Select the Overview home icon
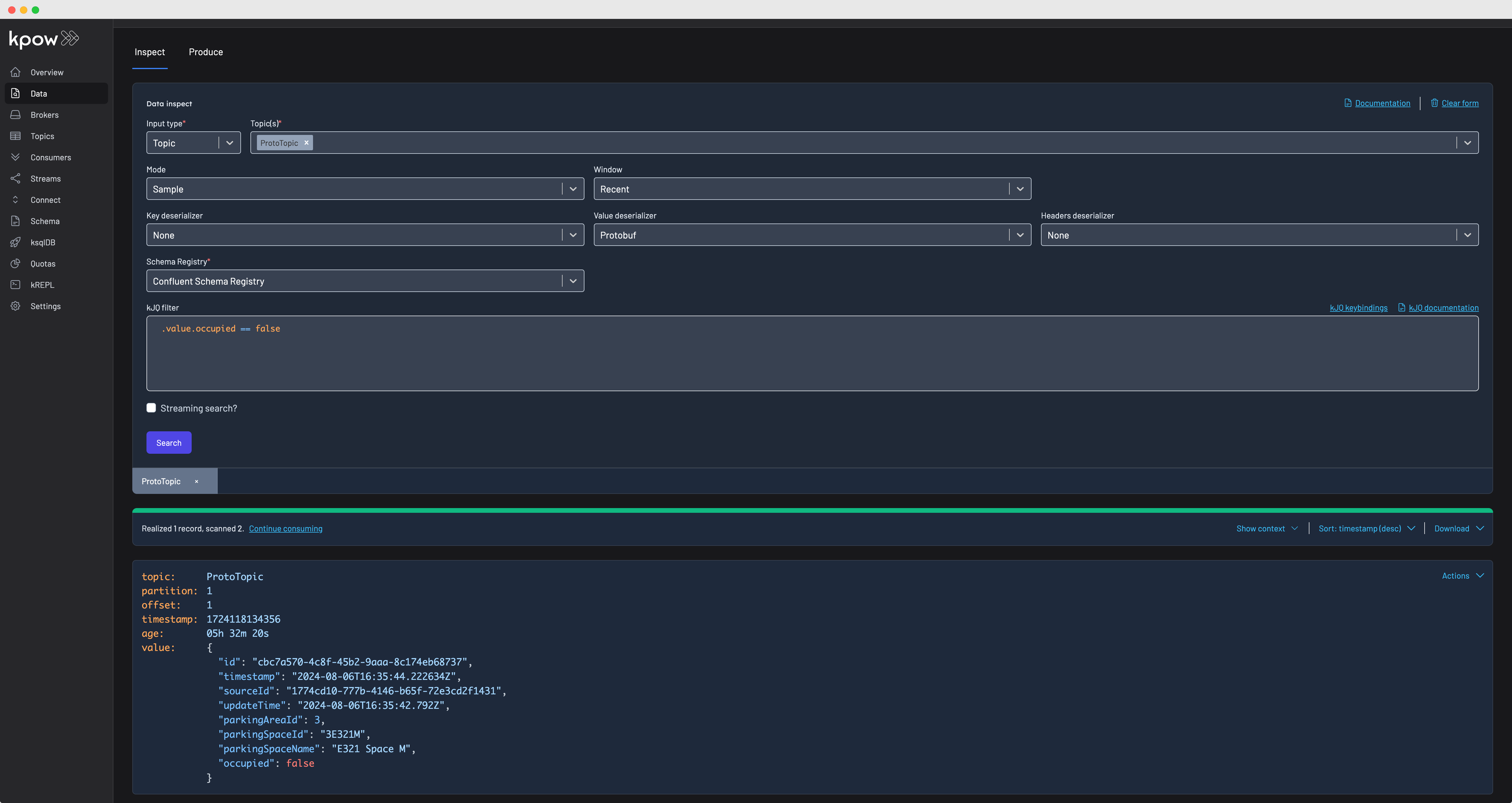This screenshot has height=803, width=1512. tap(15, 72)
